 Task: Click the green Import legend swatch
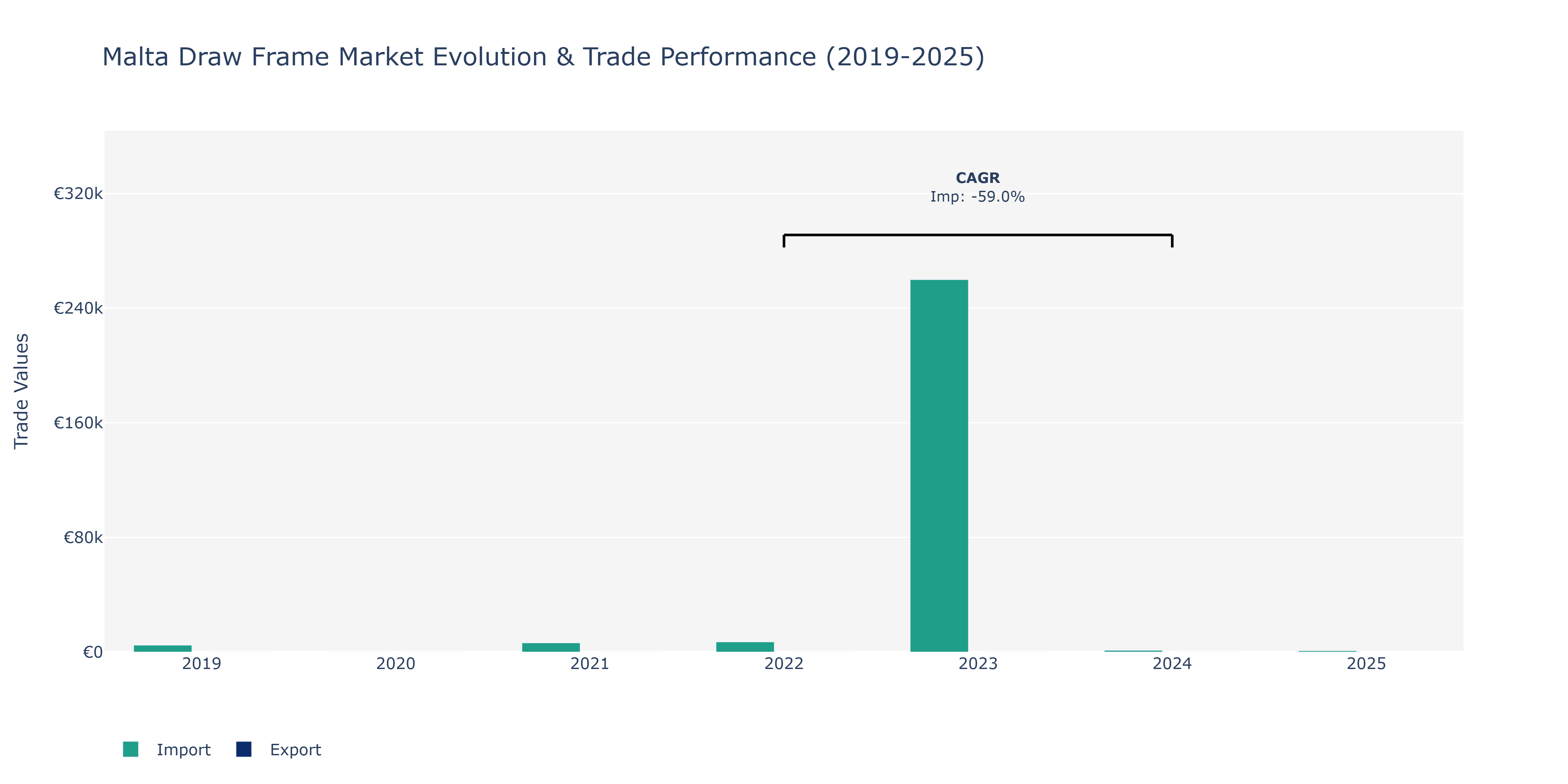130,749
